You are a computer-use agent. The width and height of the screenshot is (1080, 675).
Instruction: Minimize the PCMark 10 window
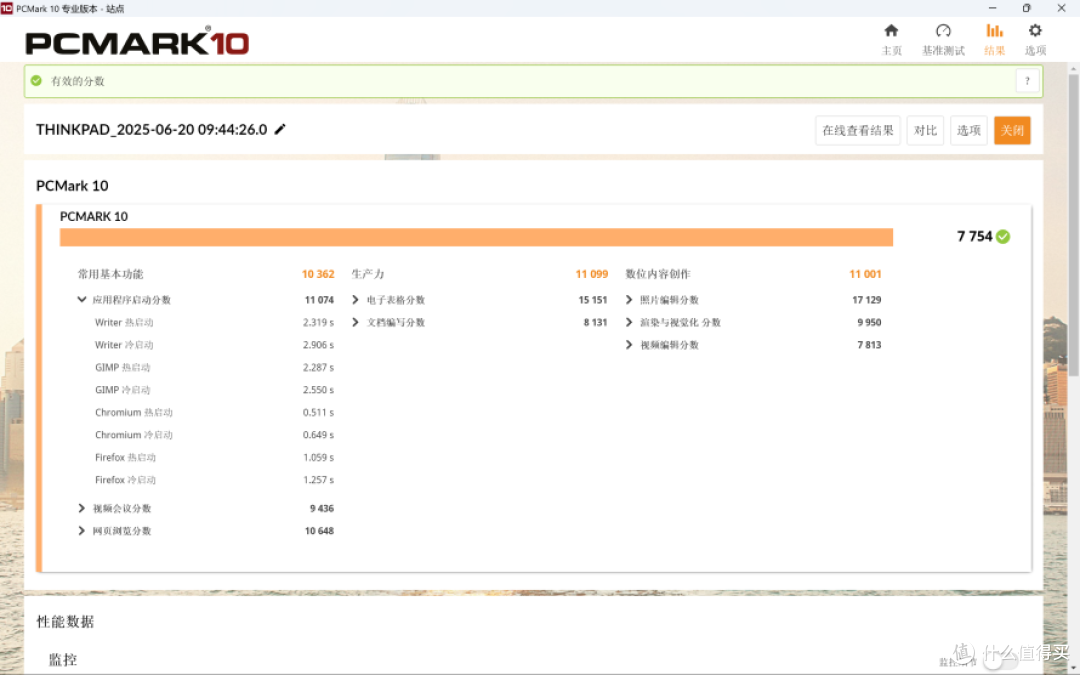[x=993, y=8]
